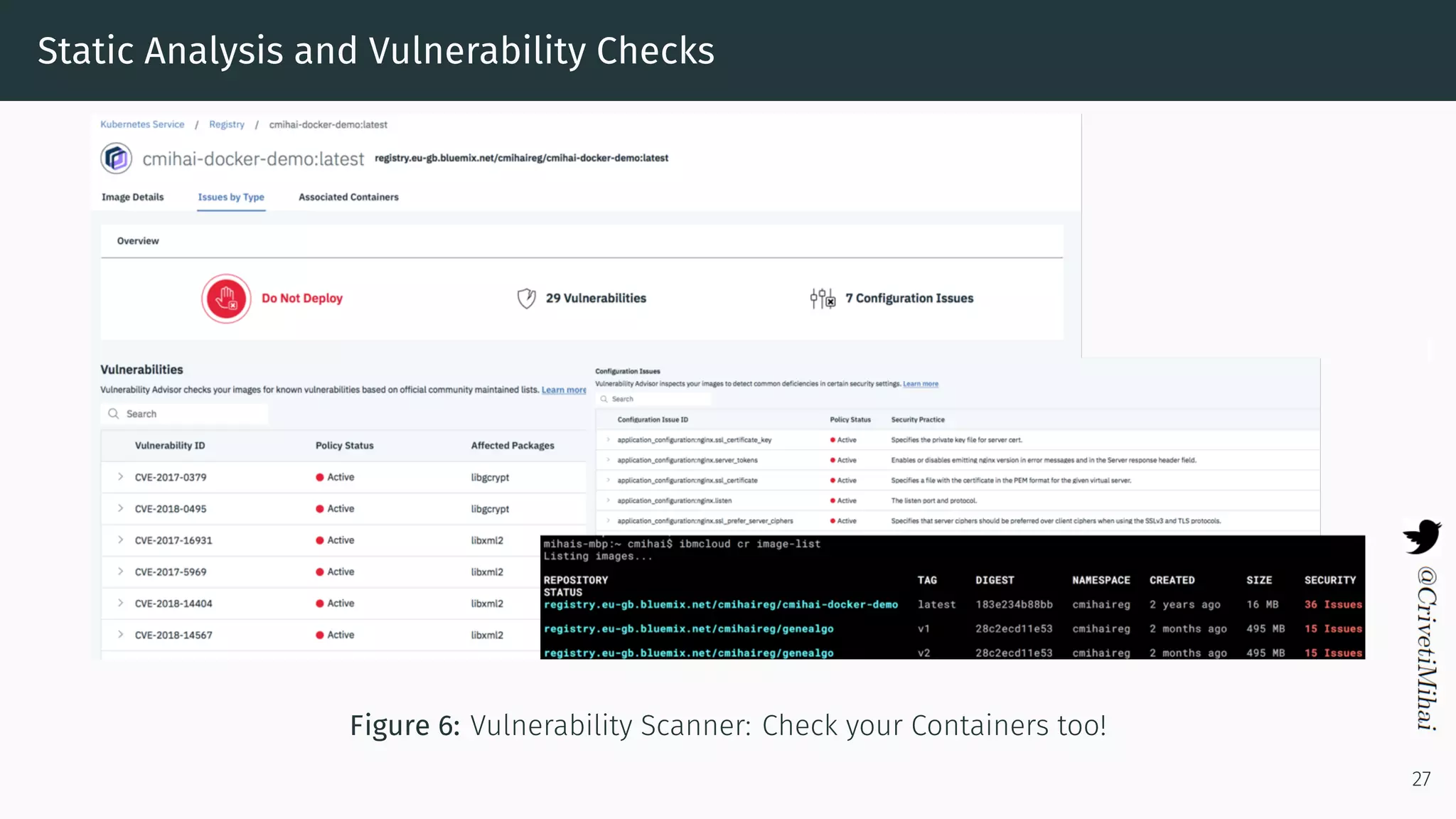This screenshot has height=819, width=1456.
Task: Click the magnifier icon in the Configuration Issues search
Action: tap(604, 399)
